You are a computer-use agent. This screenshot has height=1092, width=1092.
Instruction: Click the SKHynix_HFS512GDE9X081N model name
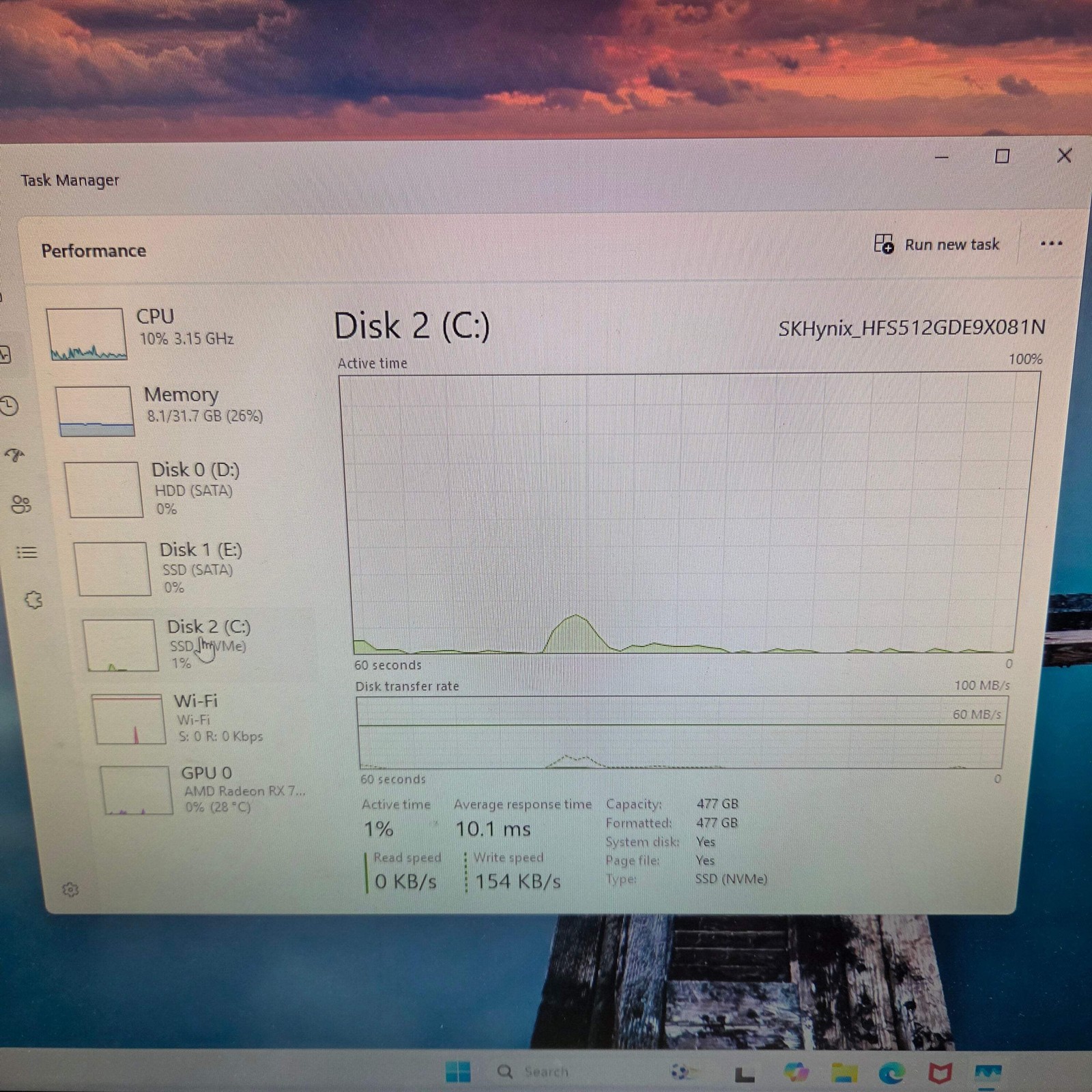point(911,328)
